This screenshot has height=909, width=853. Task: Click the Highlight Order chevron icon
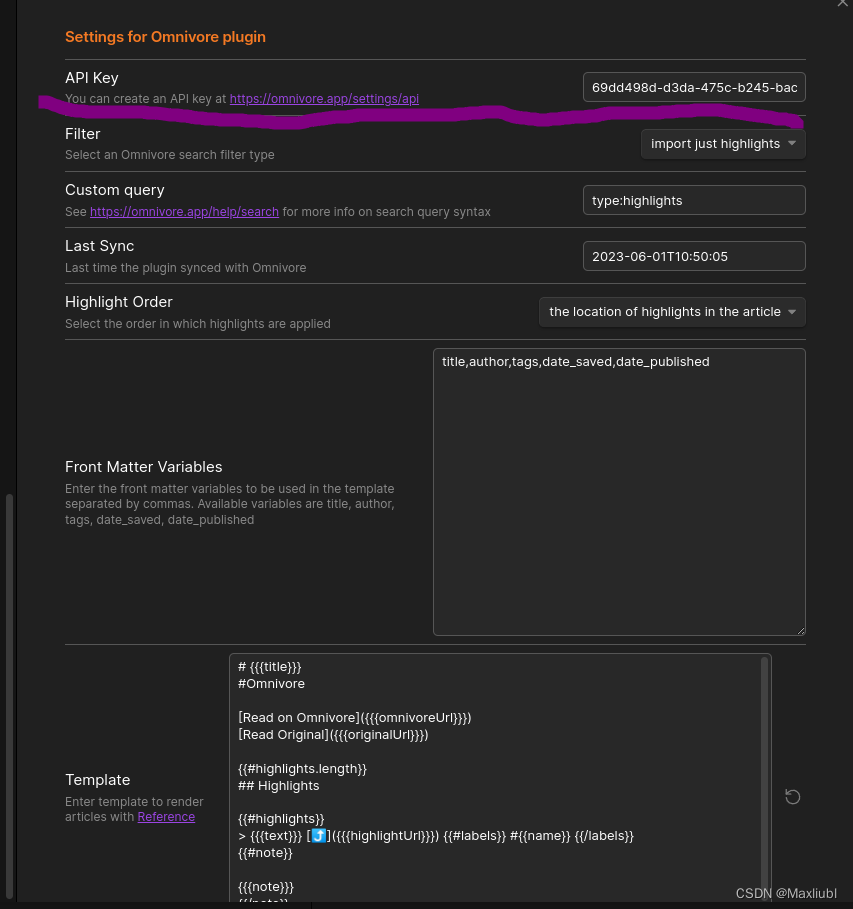pos(791,311)
